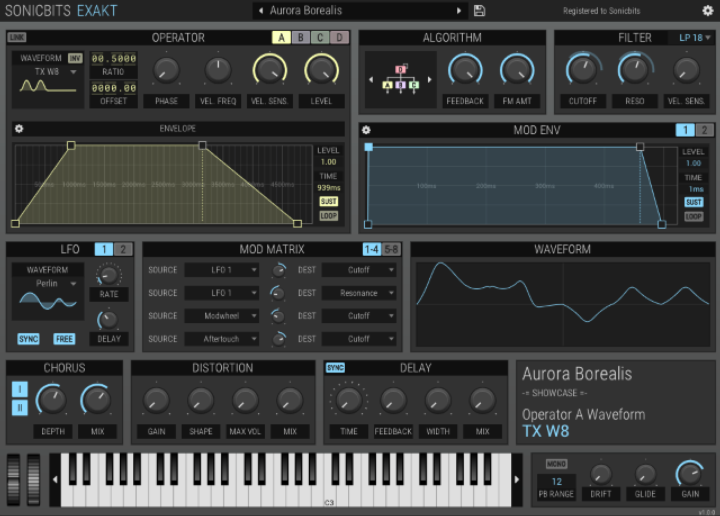The width and height of the screenshot is (720, 516).
Task: Open Aurora Borealis preset selector
Action: tap(360, 11)
